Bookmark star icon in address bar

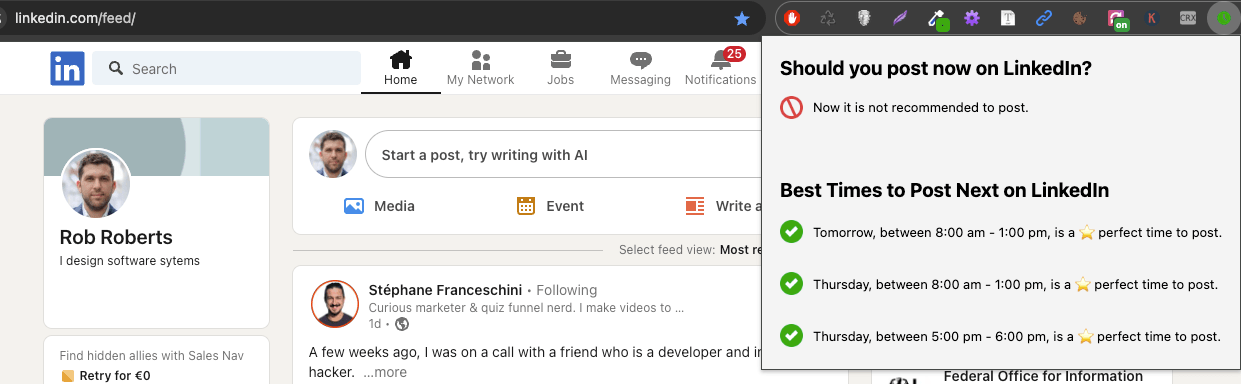pyautogui.click(x=741, y=18)
